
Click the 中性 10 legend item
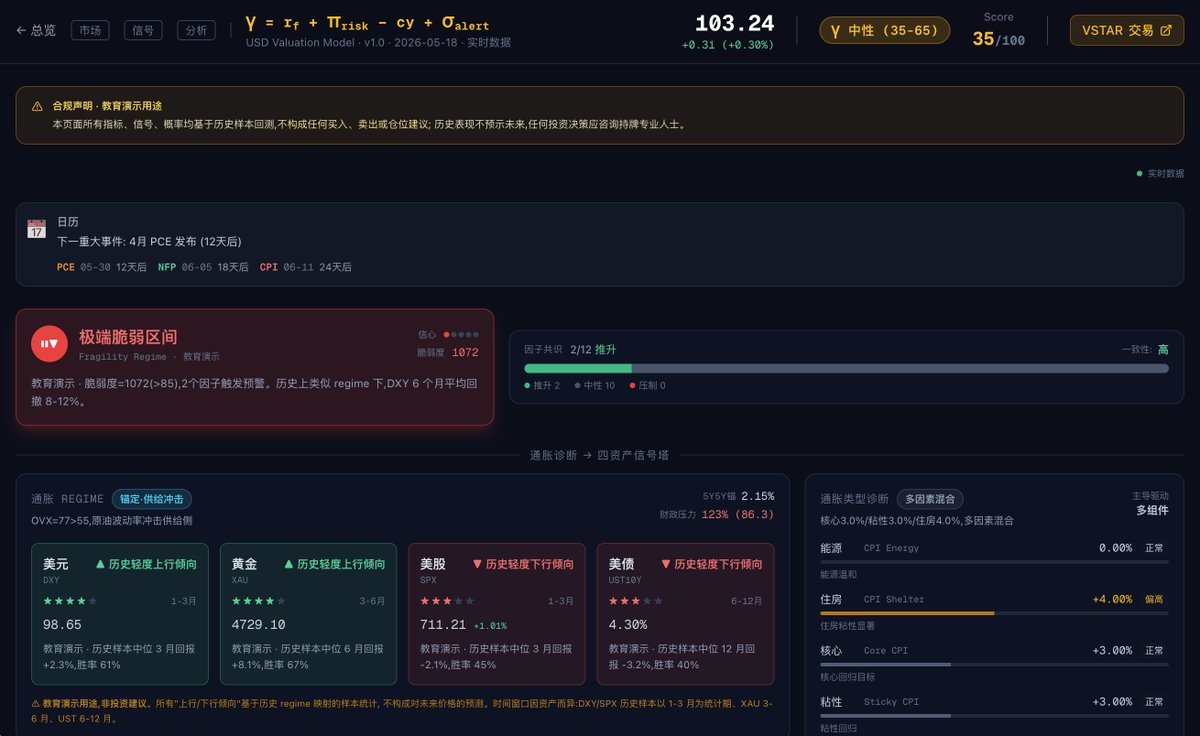click(x=594, y=385)
